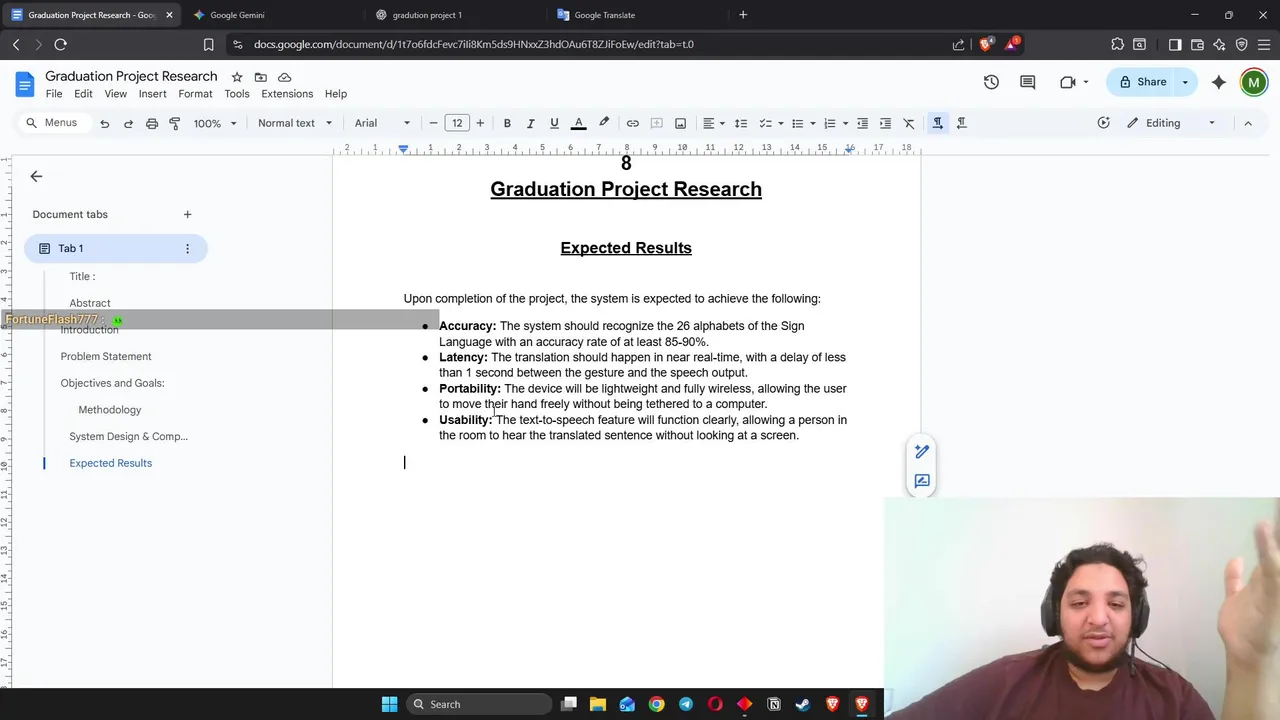Viewport: 1280px width, 720px height.
Task: Collapse the toolbar with chevron
Action: tap(1248, 123)
